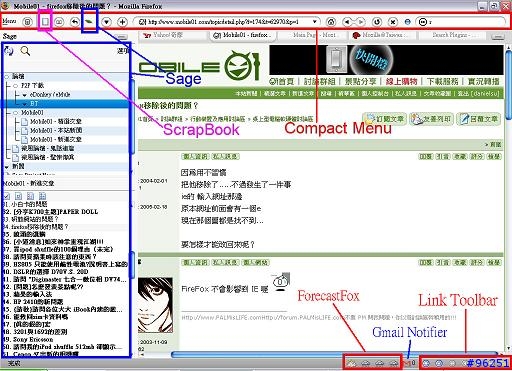Click the tab bar close button
This screenshot has width=512, height=371.
pyautogui.click(x=499, y=36)
